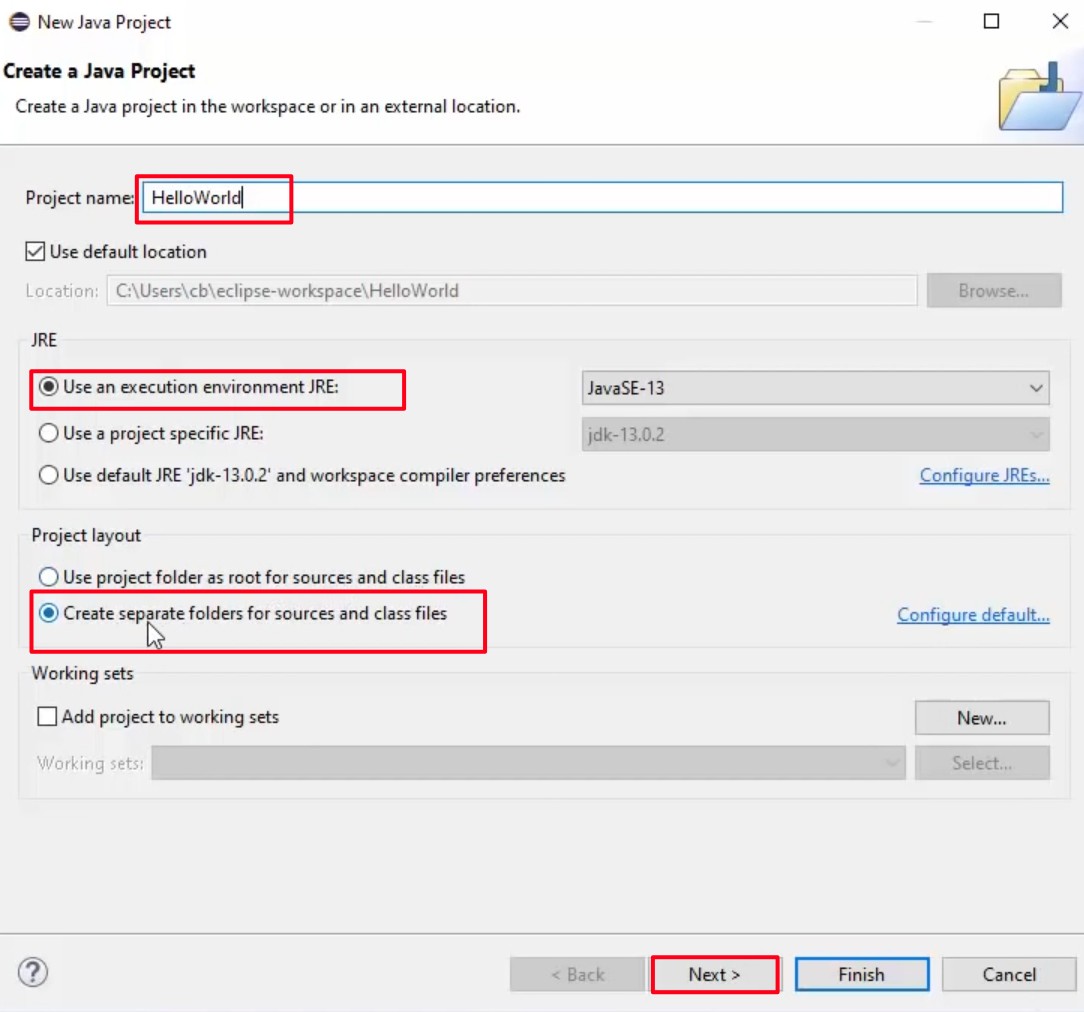Click inside the Project name text field
Screen dimensions: 1084x1012
[x=500, y=197]
